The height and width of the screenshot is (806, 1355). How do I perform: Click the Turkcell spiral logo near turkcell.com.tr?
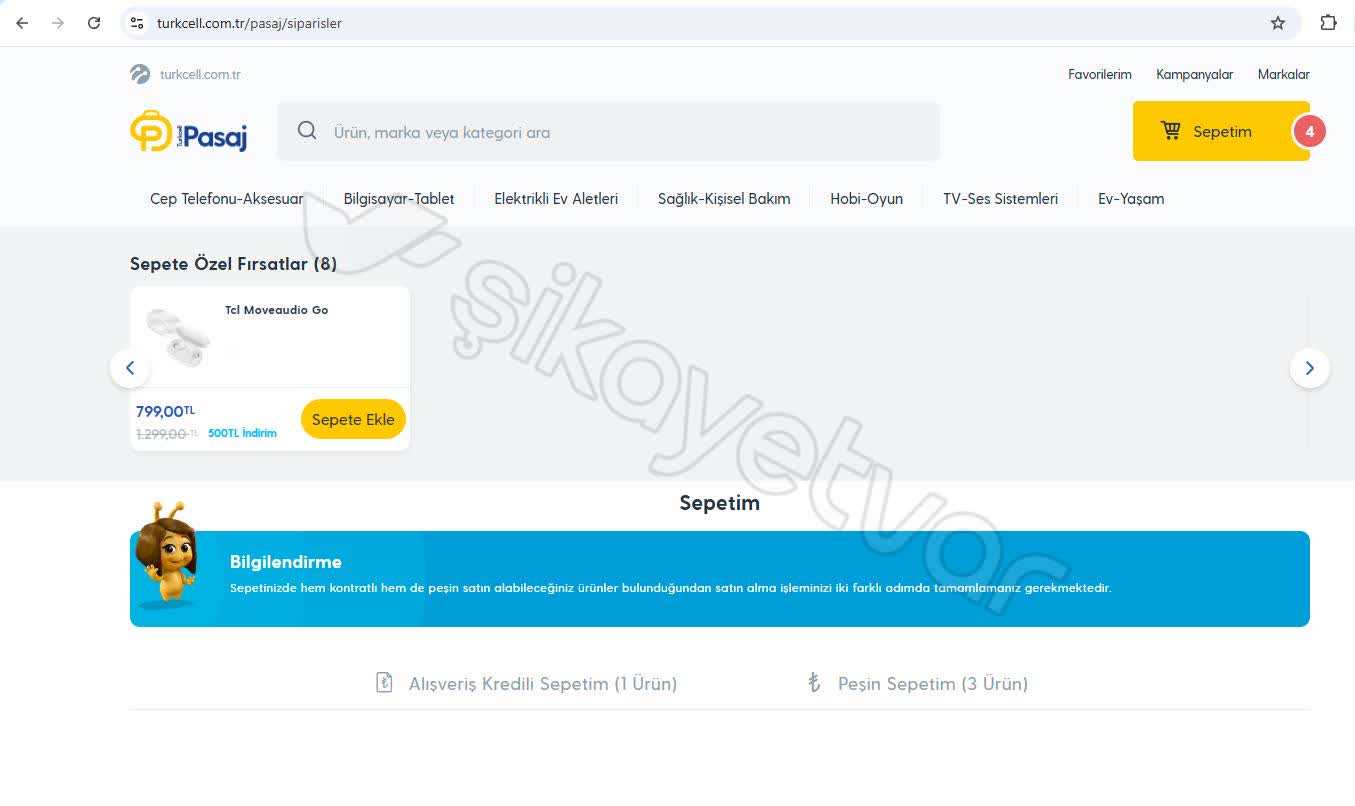coord(139,73)
